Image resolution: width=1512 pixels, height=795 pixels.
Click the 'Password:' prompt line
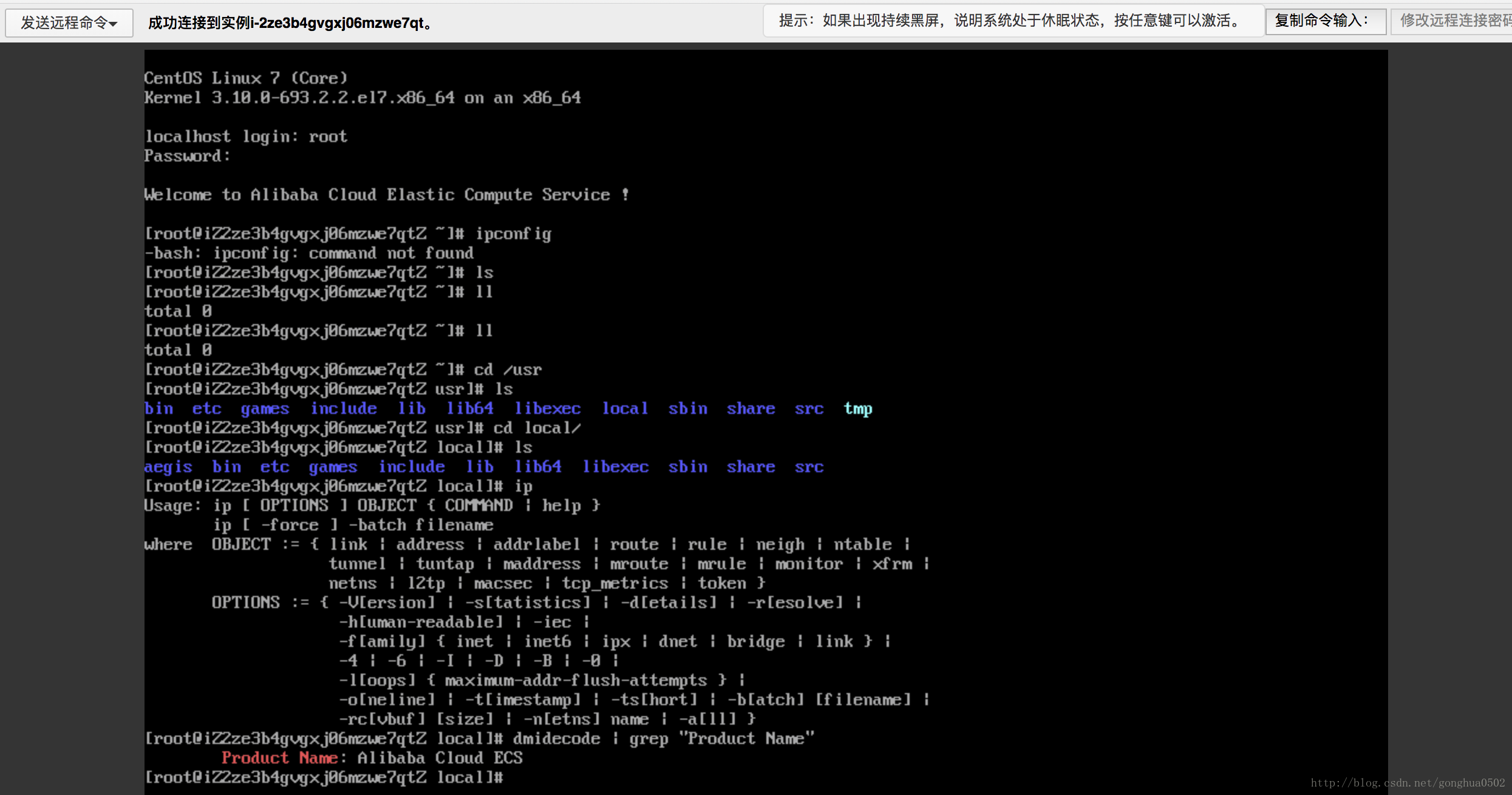(x=188, y=156)
